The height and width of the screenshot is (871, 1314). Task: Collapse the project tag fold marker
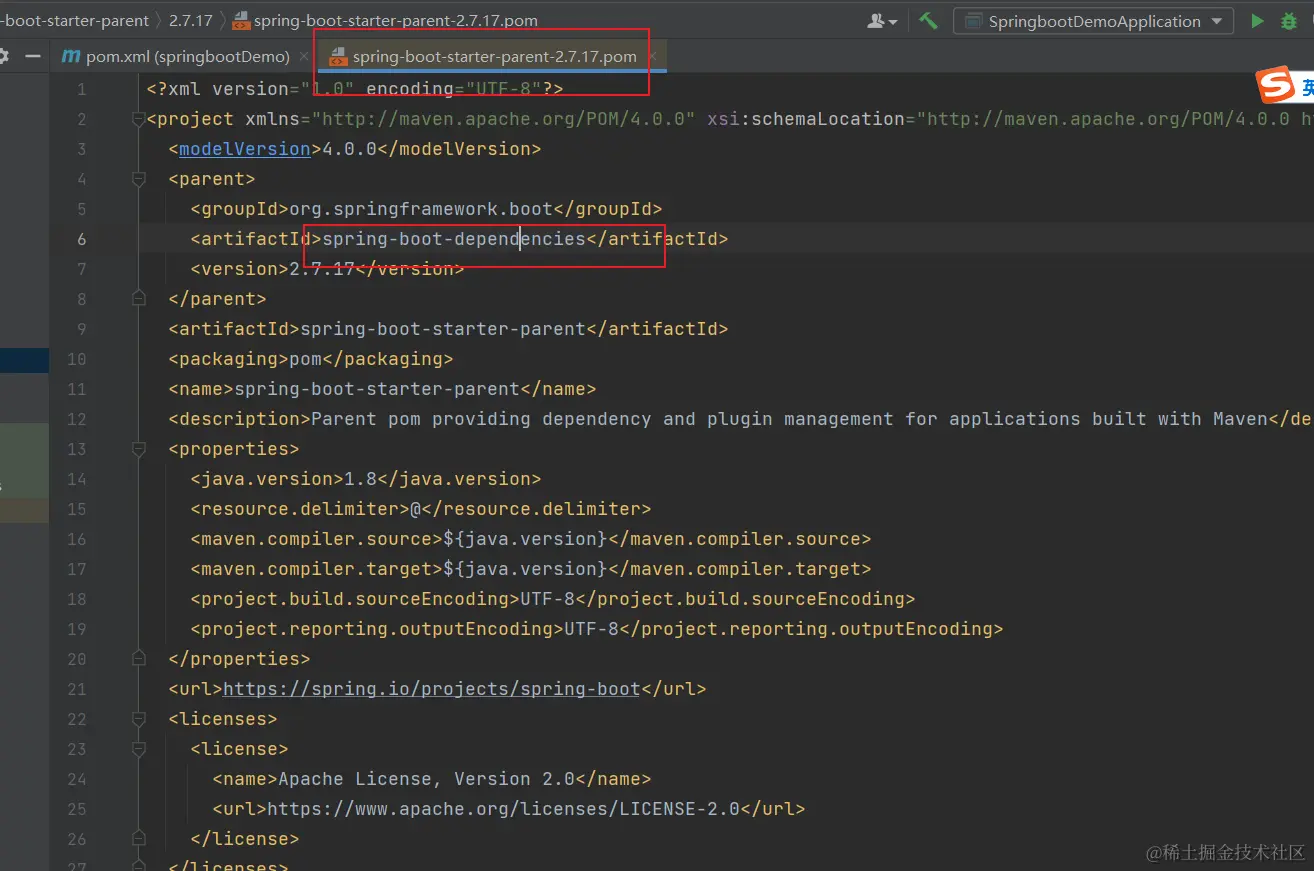click(138, 119)
